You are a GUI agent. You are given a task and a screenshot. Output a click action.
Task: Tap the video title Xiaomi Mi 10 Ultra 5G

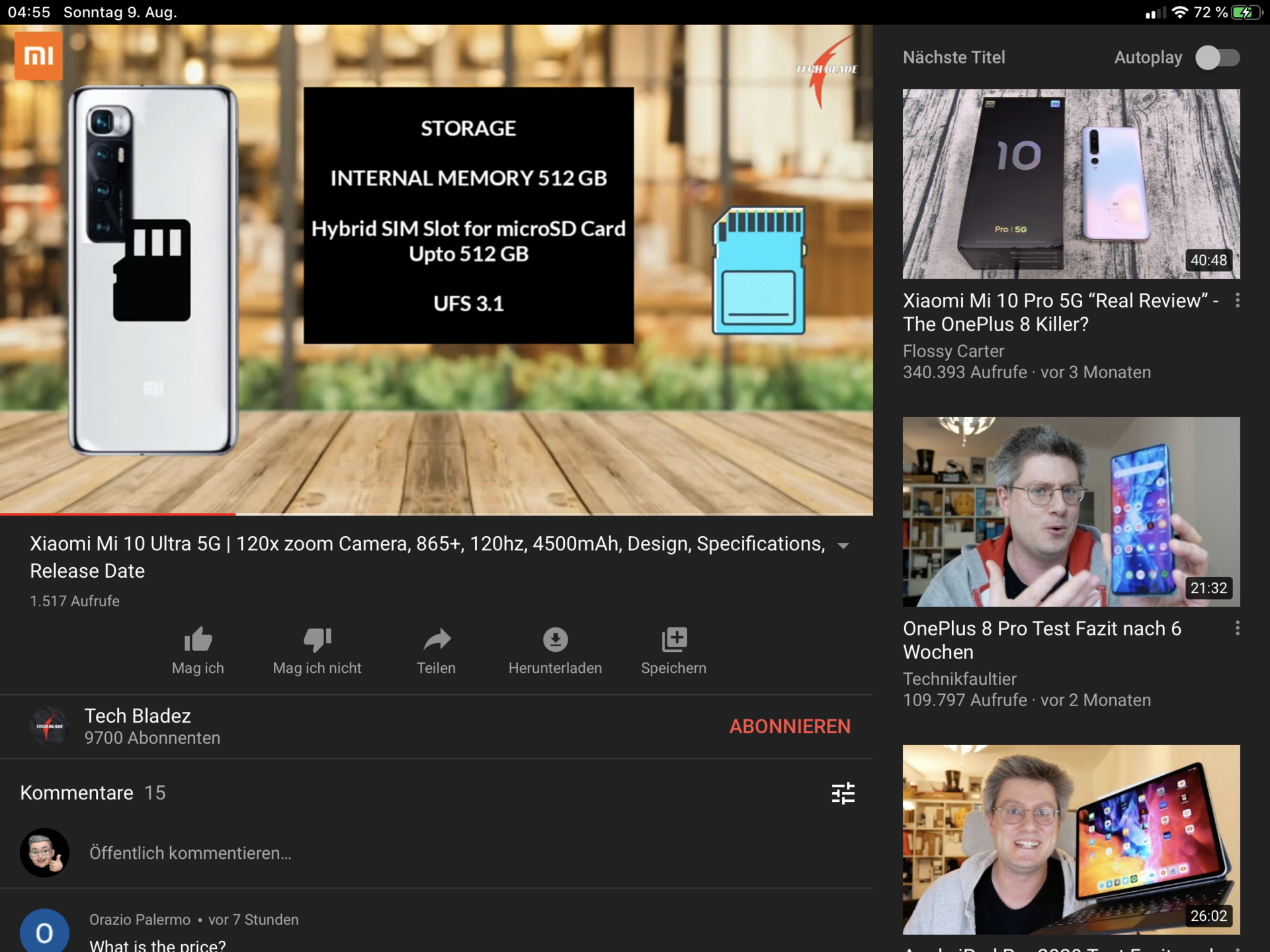(x=427, y=557)
